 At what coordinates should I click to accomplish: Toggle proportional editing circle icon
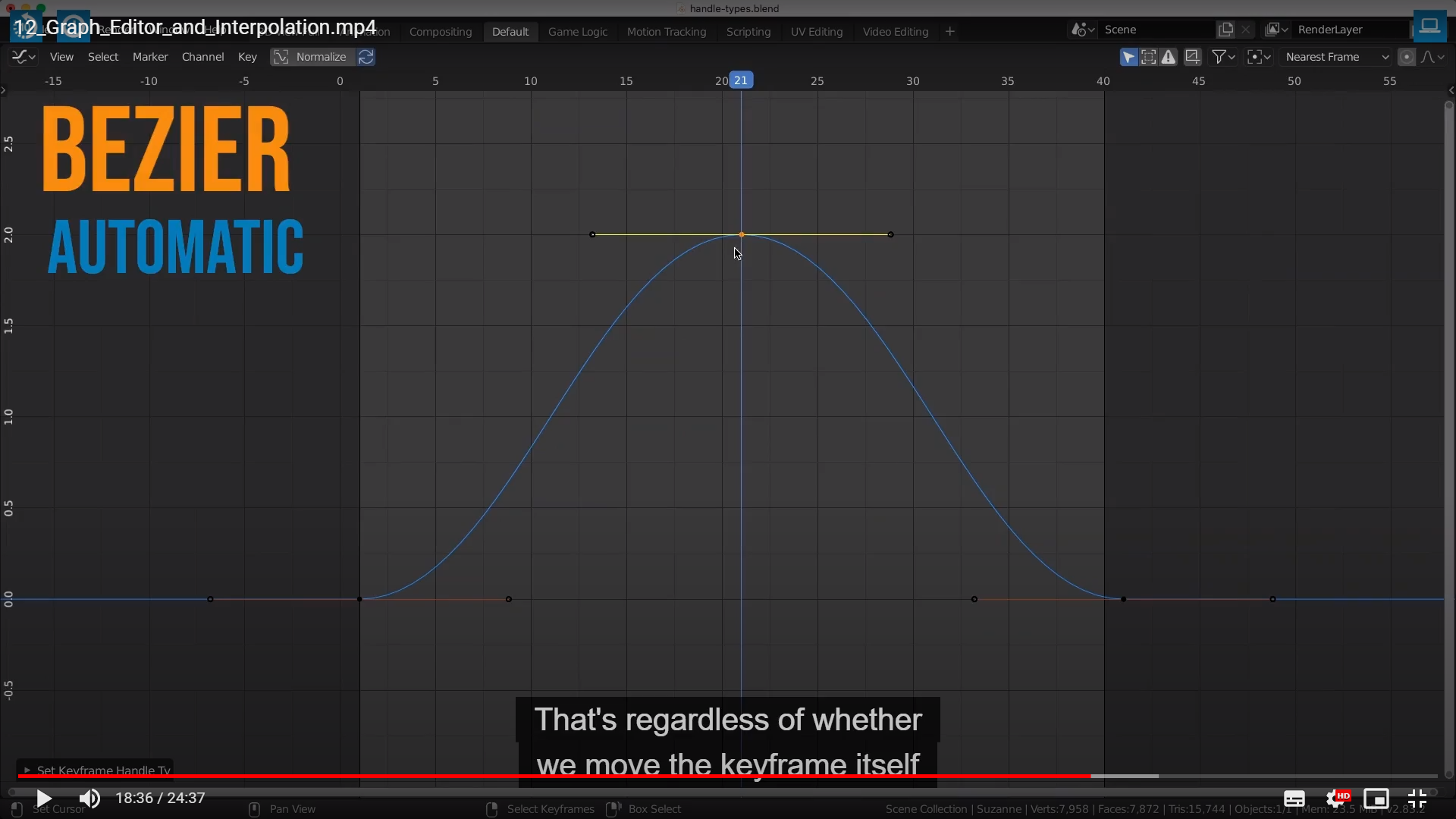1407,57
